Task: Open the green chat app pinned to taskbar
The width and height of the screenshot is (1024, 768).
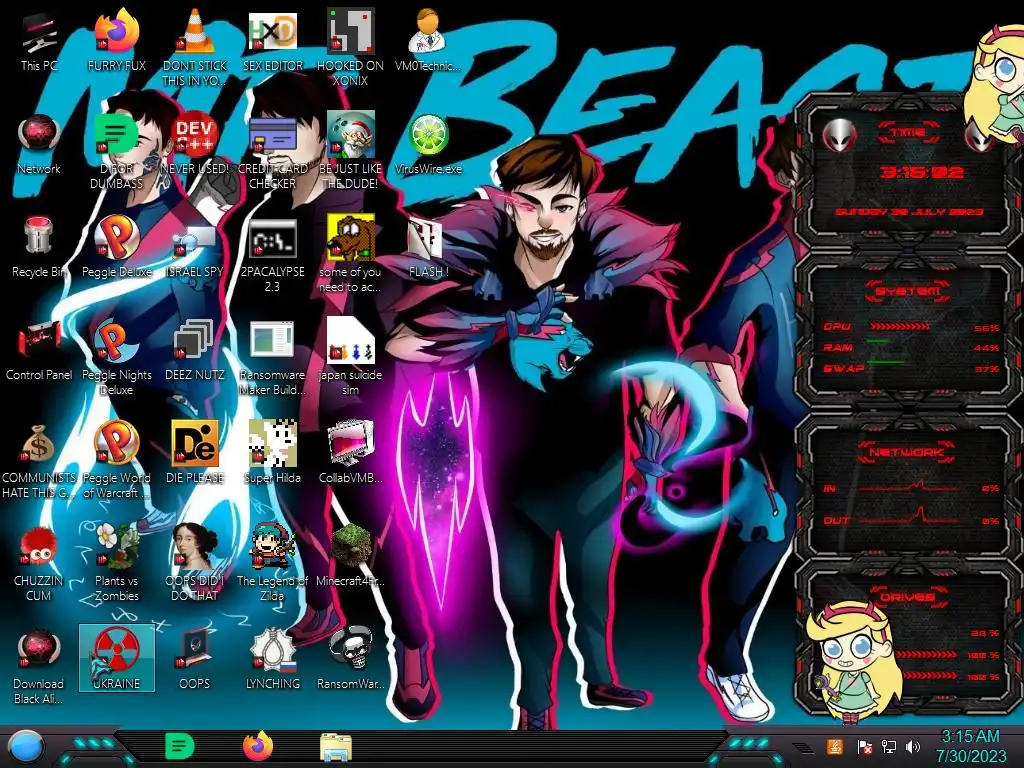Action: (179, 746)
